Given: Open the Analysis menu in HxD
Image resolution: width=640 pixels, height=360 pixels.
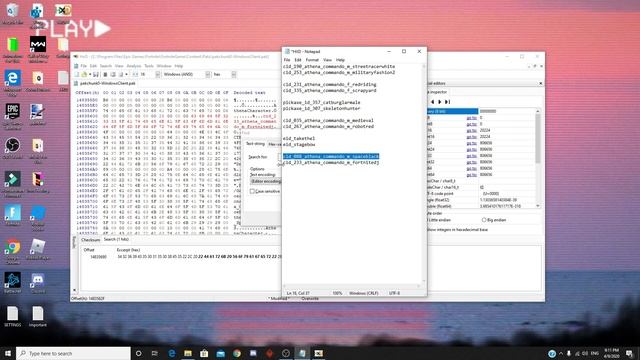Looking at the screenshot, I should pyautogui.click(x=133, y=66).
